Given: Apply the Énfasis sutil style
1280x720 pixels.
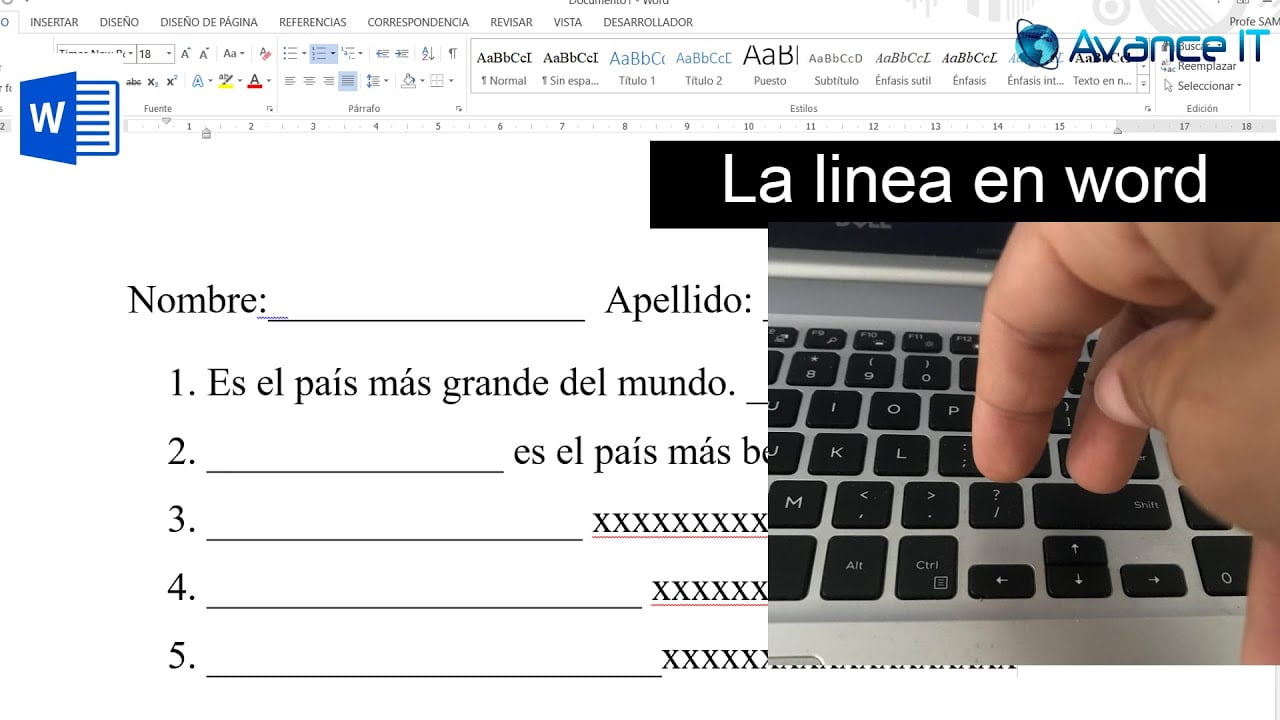Looking at the screenshot, I should point(903,68).
